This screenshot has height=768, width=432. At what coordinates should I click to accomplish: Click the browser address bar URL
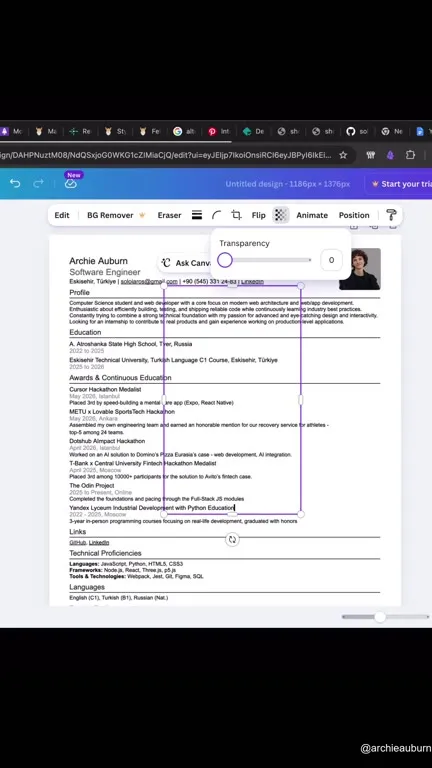(x=167, y=155)
